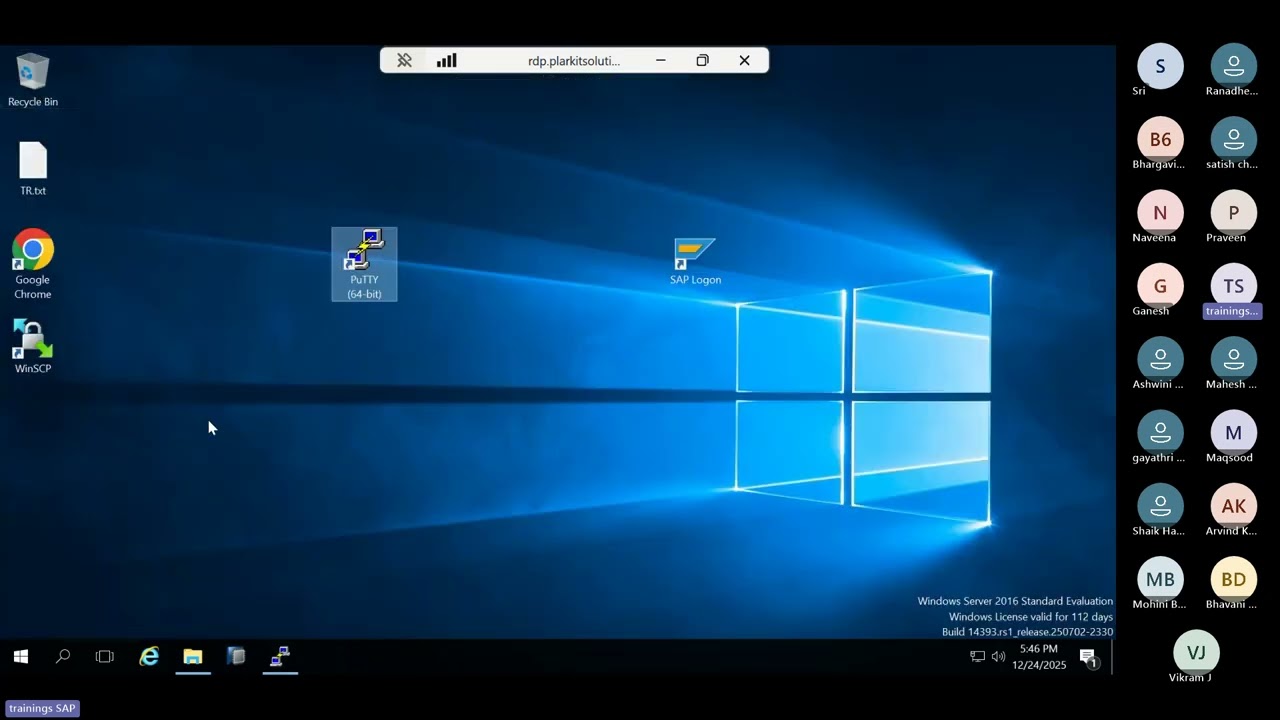This screenshot has width=1280, height=720.
Task: Select participant satish ch... avatar
Action: click(1234, 139)
